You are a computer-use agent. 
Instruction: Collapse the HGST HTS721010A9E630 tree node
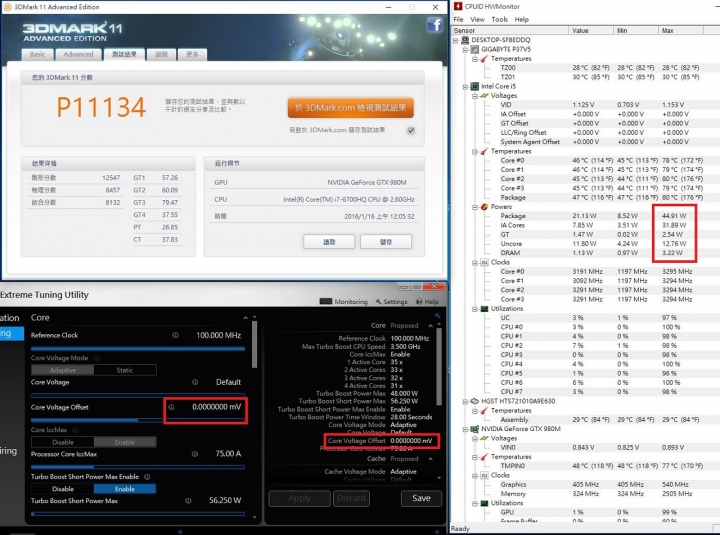[465, 401]
